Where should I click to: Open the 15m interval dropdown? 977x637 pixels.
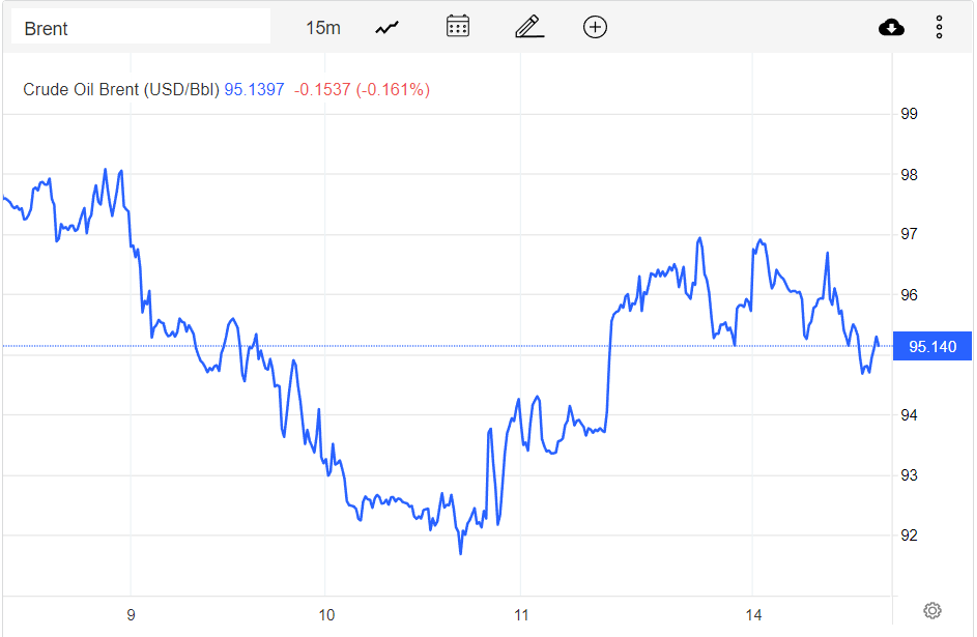pyautogui.click(x=322, y=28)
